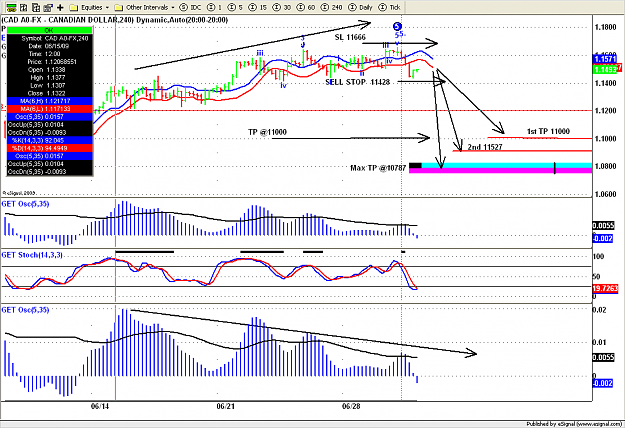Click the TP @11000 annotation text
The height and width of the screenshot is (428, 625).
(x=267, y=132)
